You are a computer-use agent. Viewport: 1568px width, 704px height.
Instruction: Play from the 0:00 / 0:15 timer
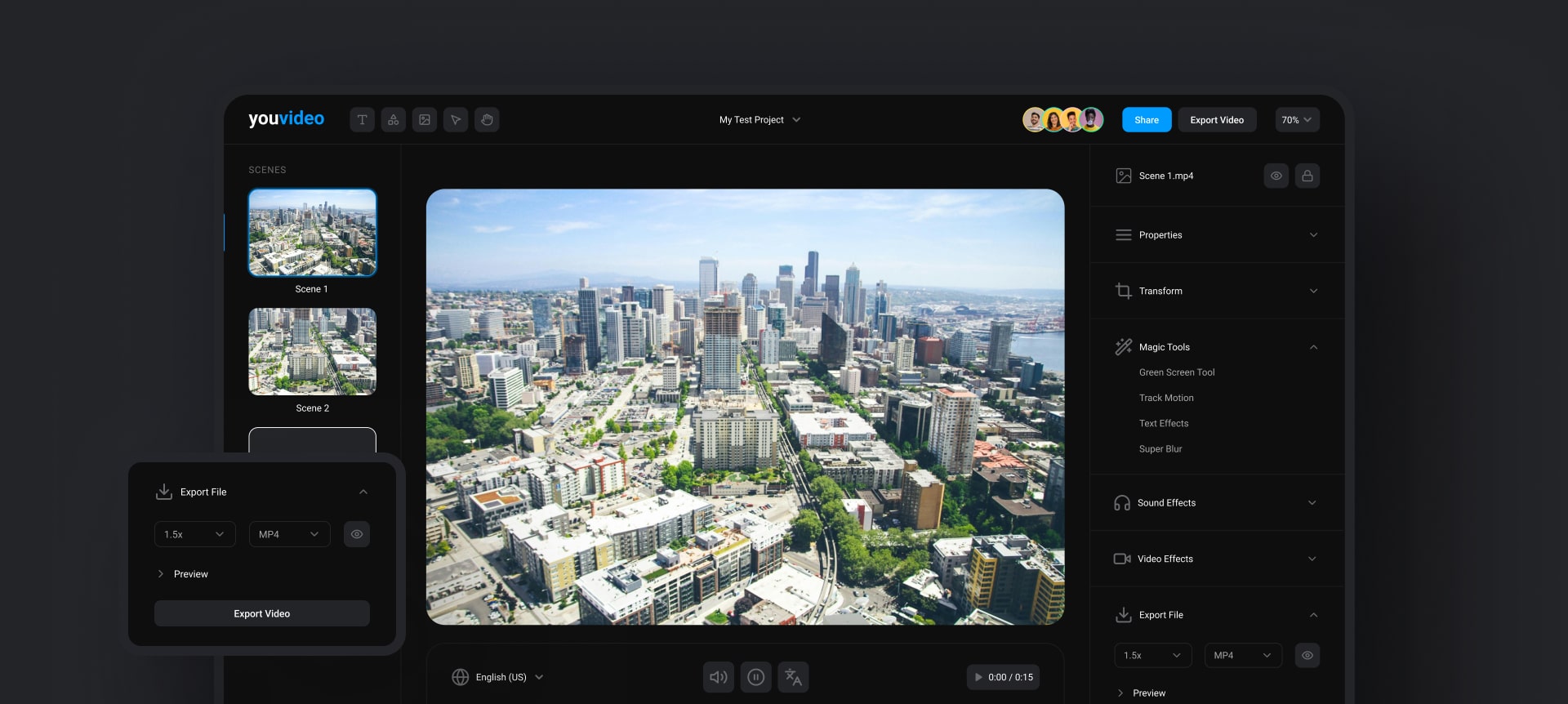point(1003,677)
